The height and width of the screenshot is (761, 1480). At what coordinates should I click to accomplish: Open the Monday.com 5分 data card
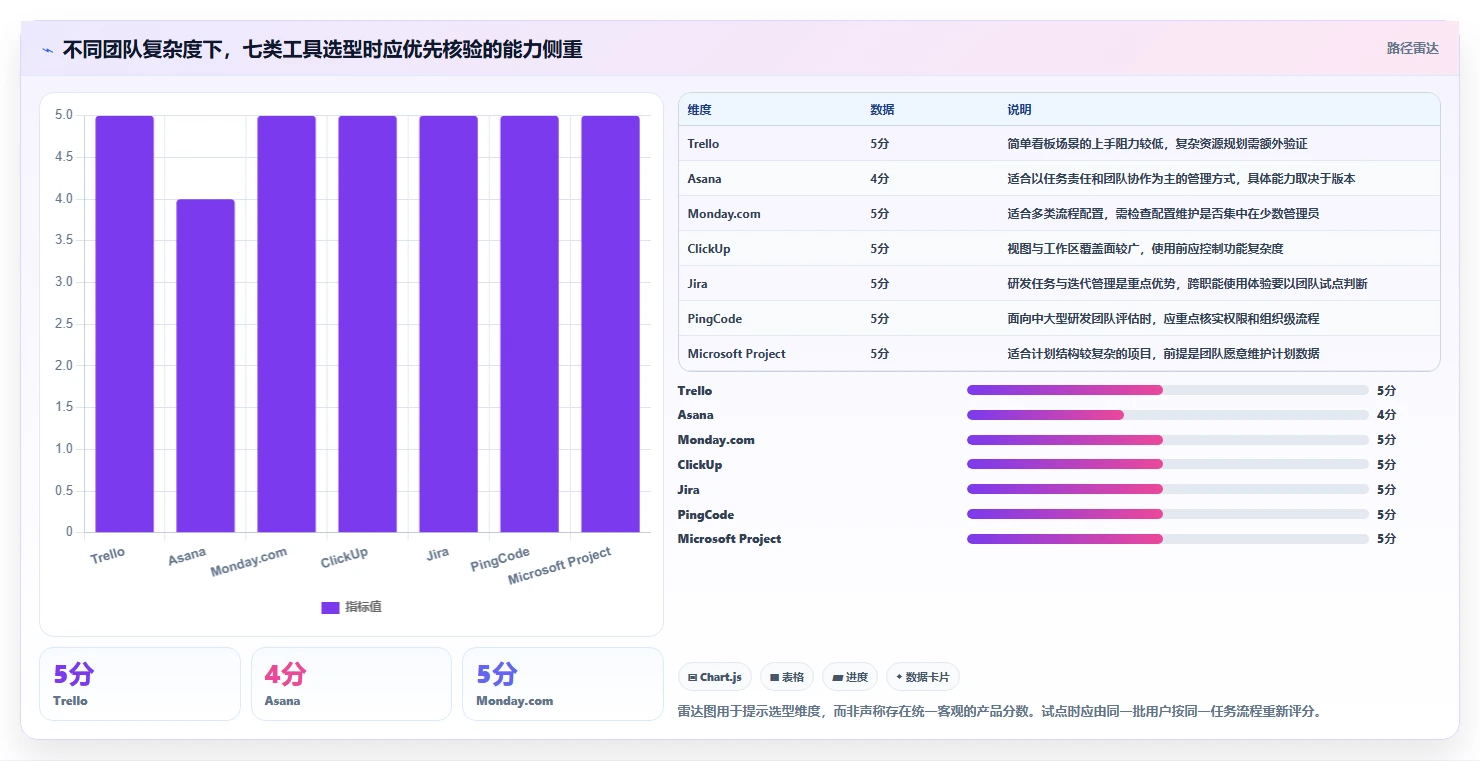point(562,684)
